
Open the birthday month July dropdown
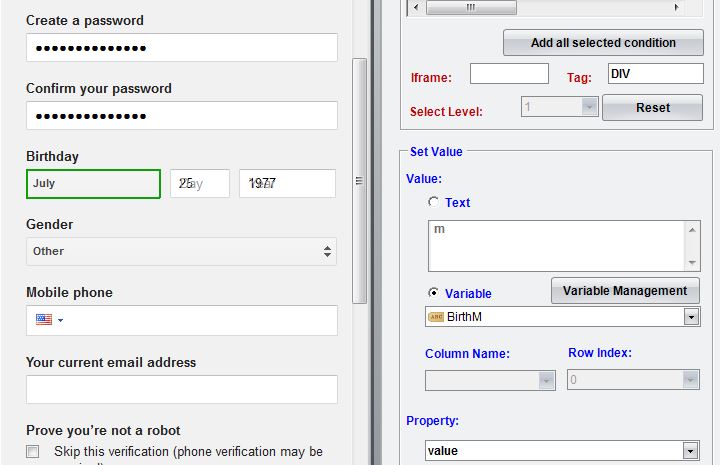click(93, 184)
